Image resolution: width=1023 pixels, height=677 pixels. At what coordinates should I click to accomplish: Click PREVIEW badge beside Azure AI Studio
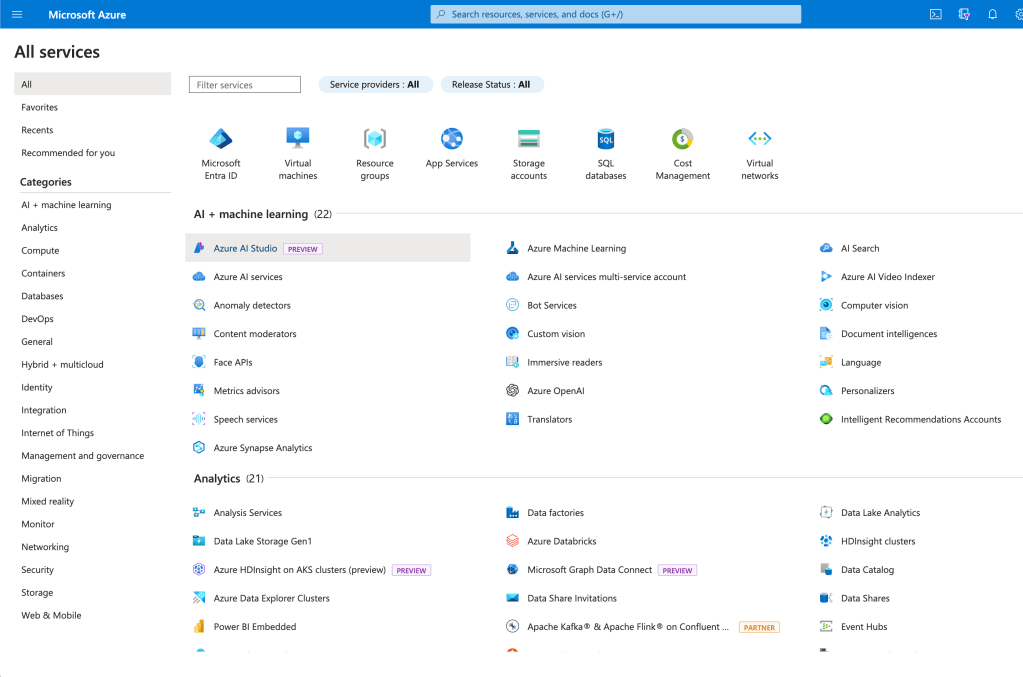[303, 249]
